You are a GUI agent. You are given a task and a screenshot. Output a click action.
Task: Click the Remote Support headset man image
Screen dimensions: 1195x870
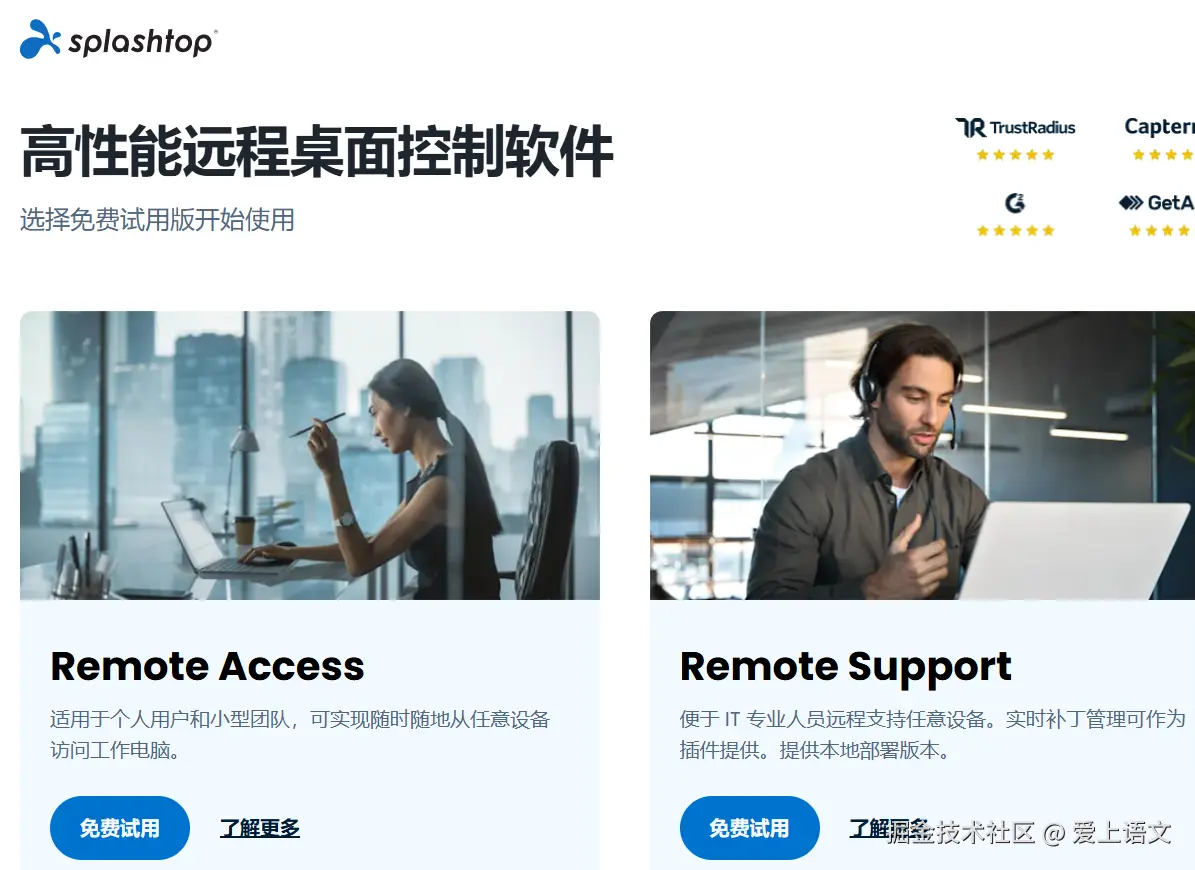pos(922,455)
